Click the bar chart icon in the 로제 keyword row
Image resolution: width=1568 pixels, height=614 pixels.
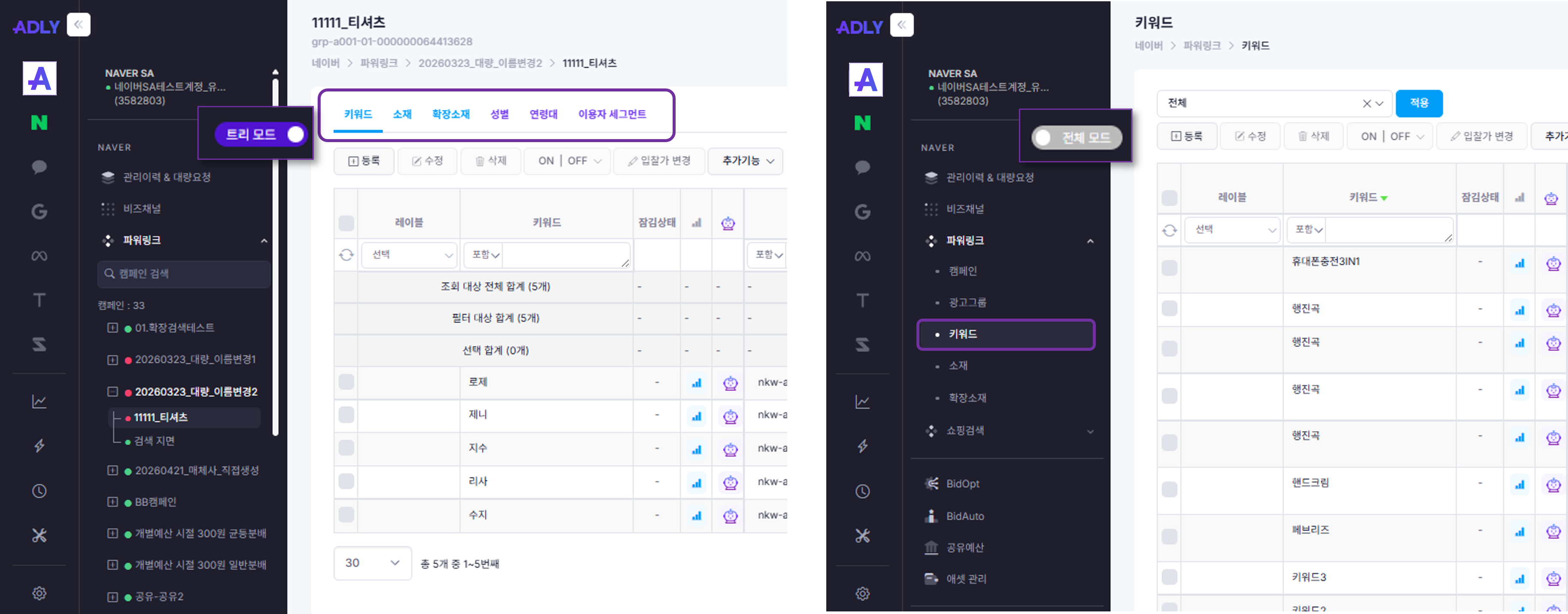(696, 383)
